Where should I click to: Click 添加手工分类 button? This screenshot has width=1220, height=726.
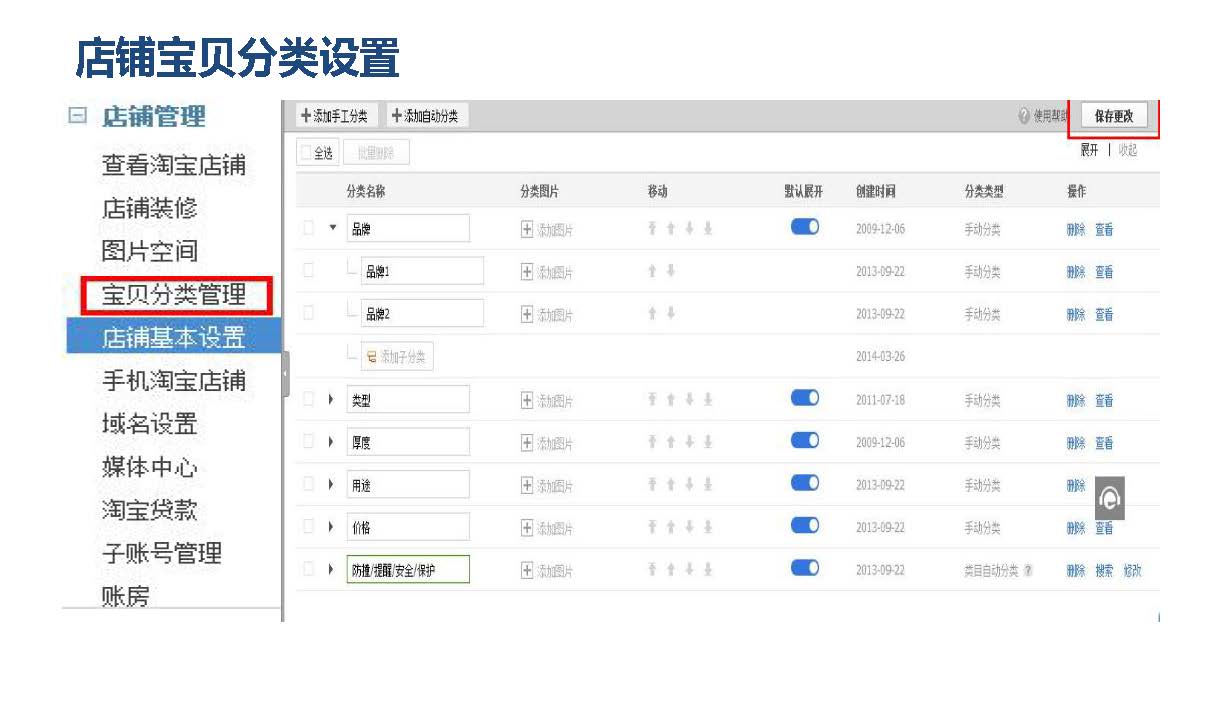(x=335, y=117)
